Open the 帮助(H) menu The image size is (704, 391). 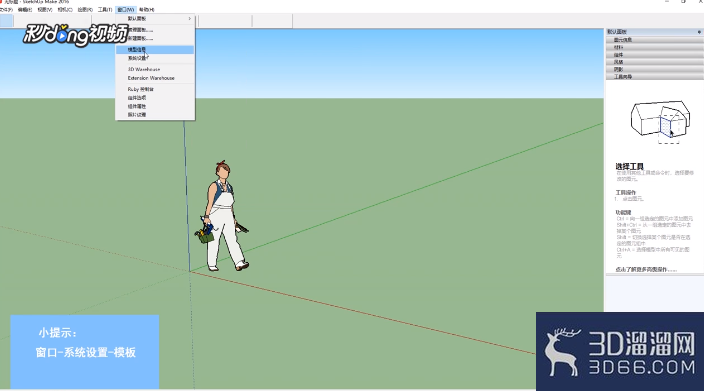[x=146, y=9]
